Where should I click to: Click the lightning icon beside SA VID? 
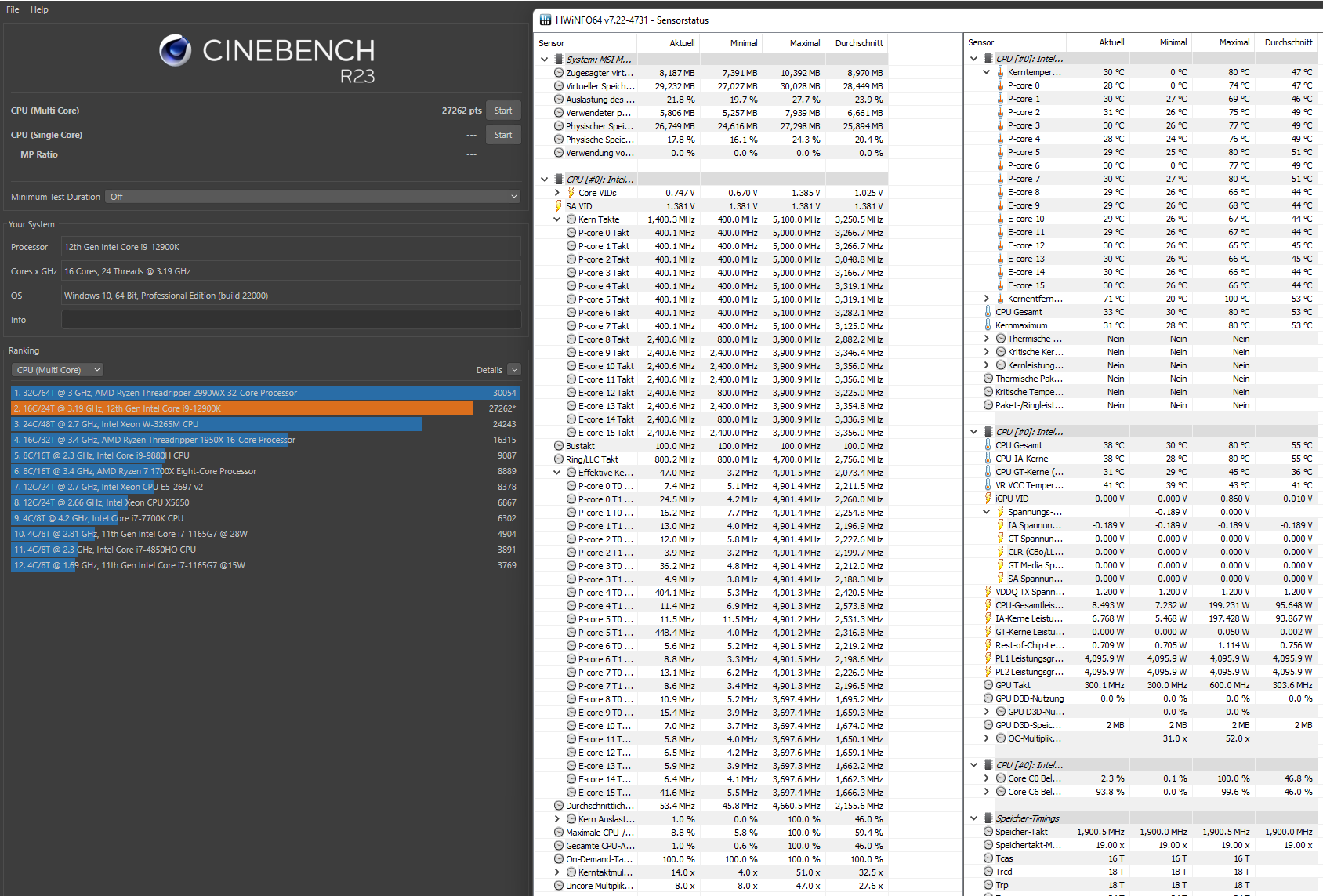tap(559, 206)
